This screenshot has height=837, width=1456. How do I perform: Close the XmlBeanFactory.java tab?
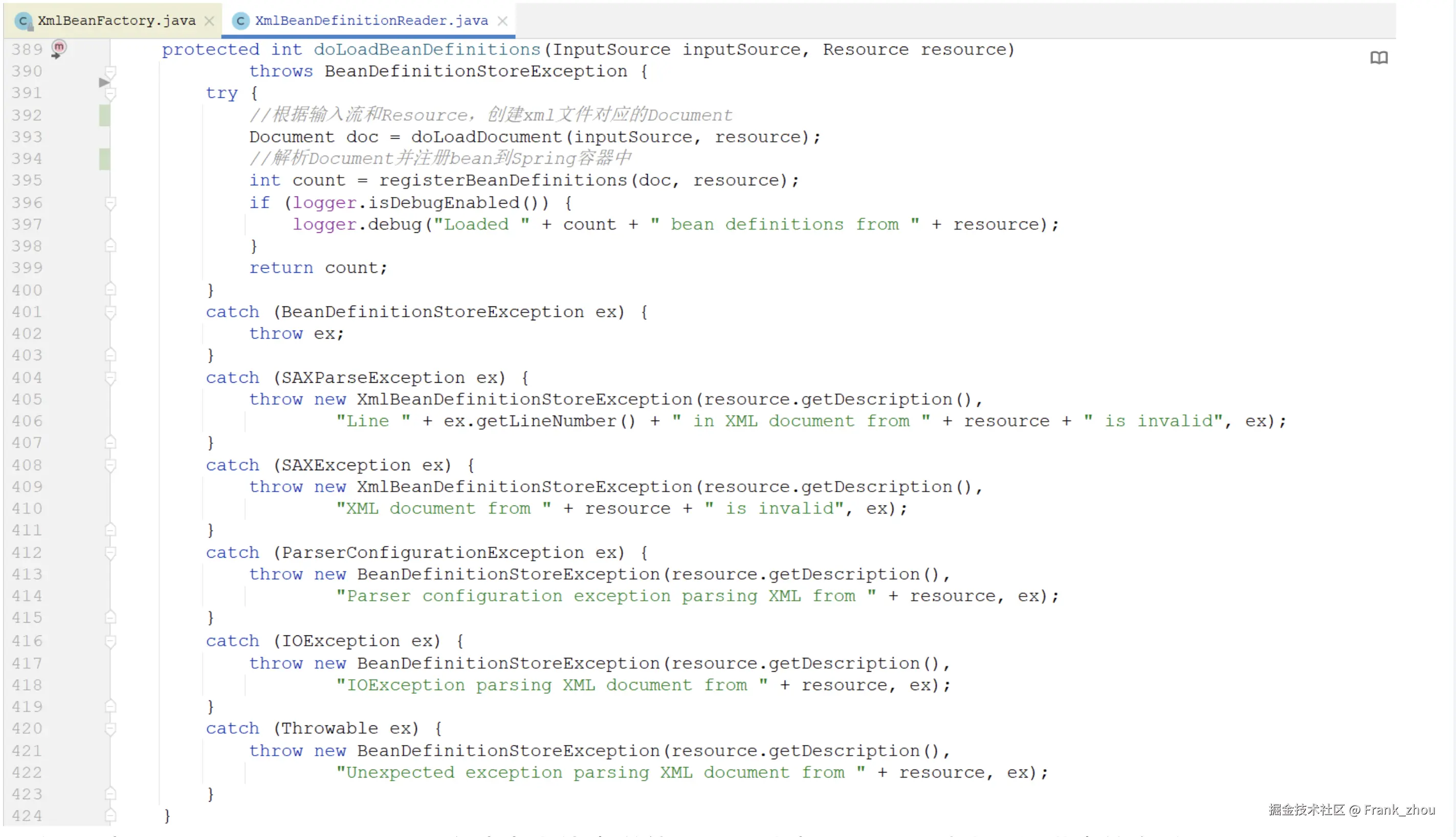[209, 21]
